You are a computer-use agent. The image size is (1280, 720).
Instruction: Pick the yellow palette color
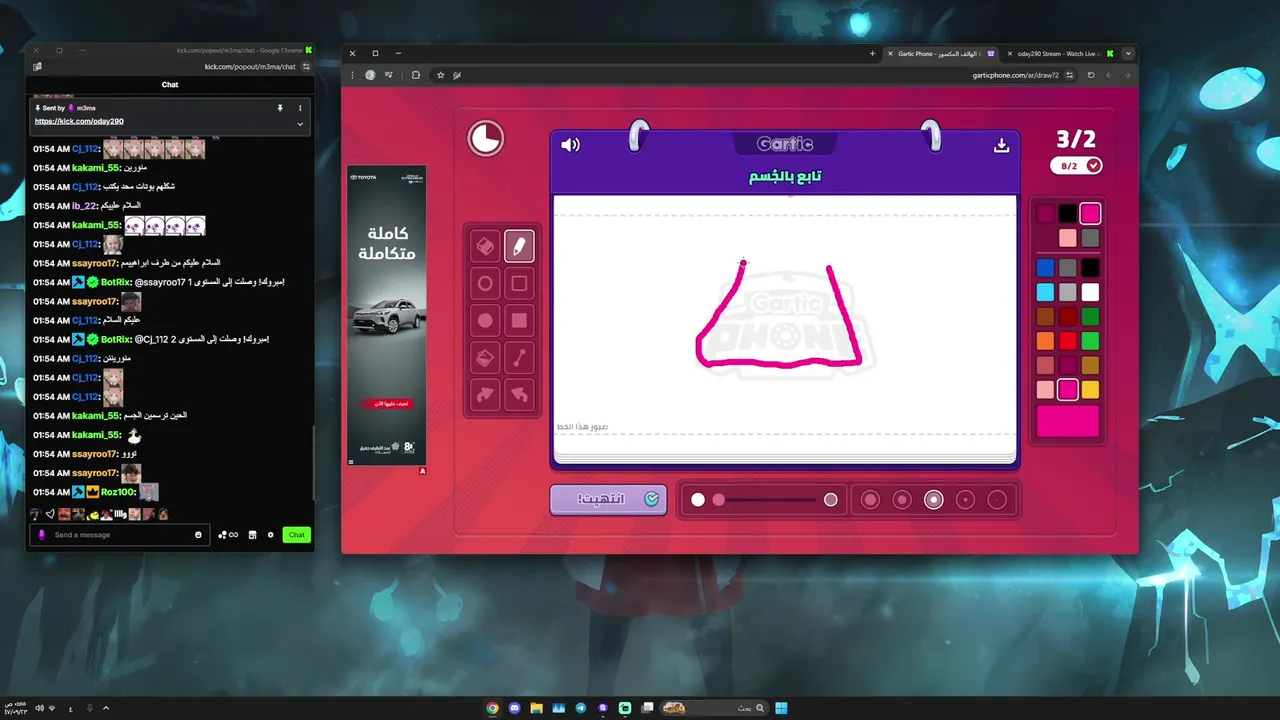point(1090,390)
